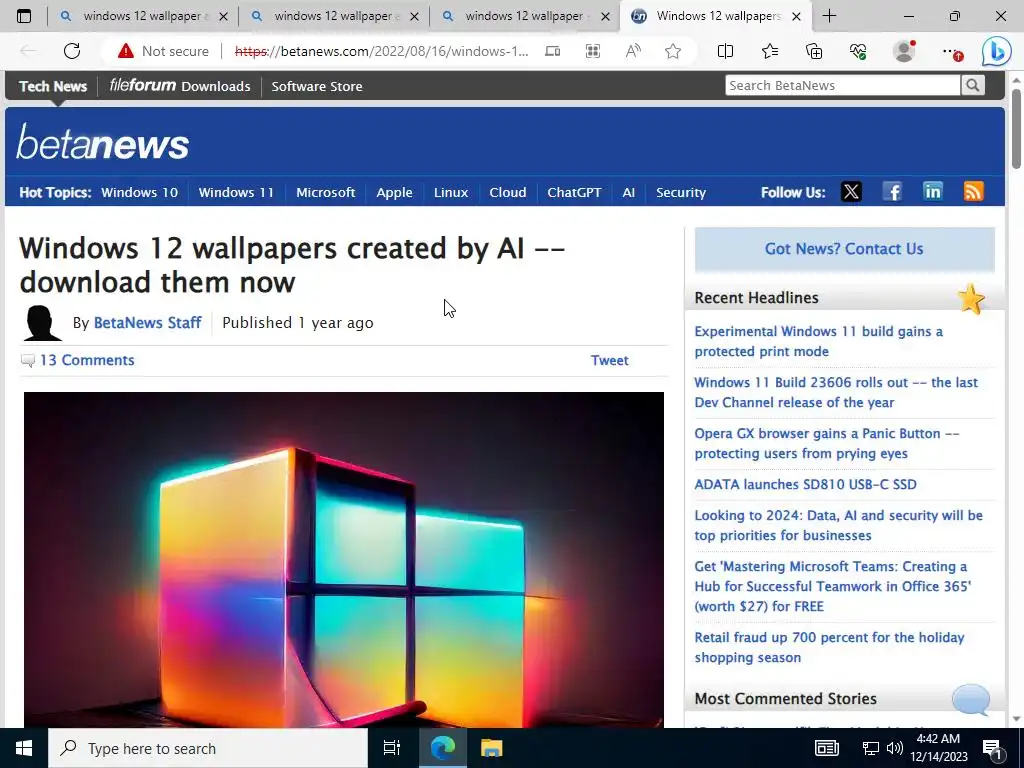This screenshot has height=768, width=1024.
Task: Click the grid apps icon in address bar
Action: tap(593, 51)
